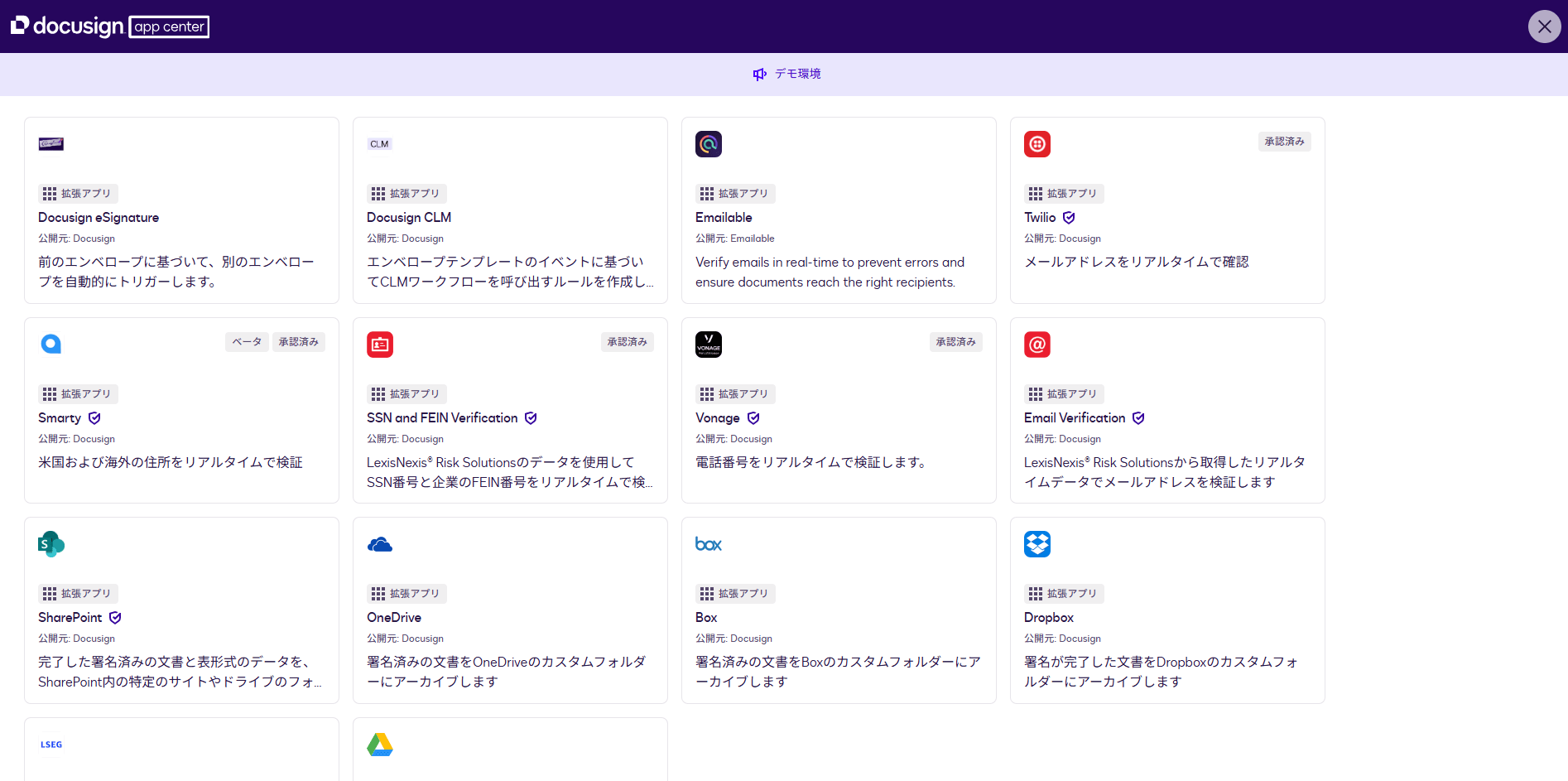
Task: Click Emailable 'Verify emails in real-time' description
Action: click(830, 272)
